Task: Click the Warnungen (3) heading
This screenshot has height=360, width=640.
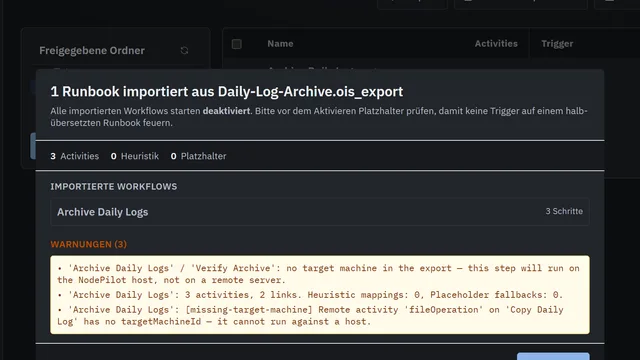Action: tap(89, 244)
